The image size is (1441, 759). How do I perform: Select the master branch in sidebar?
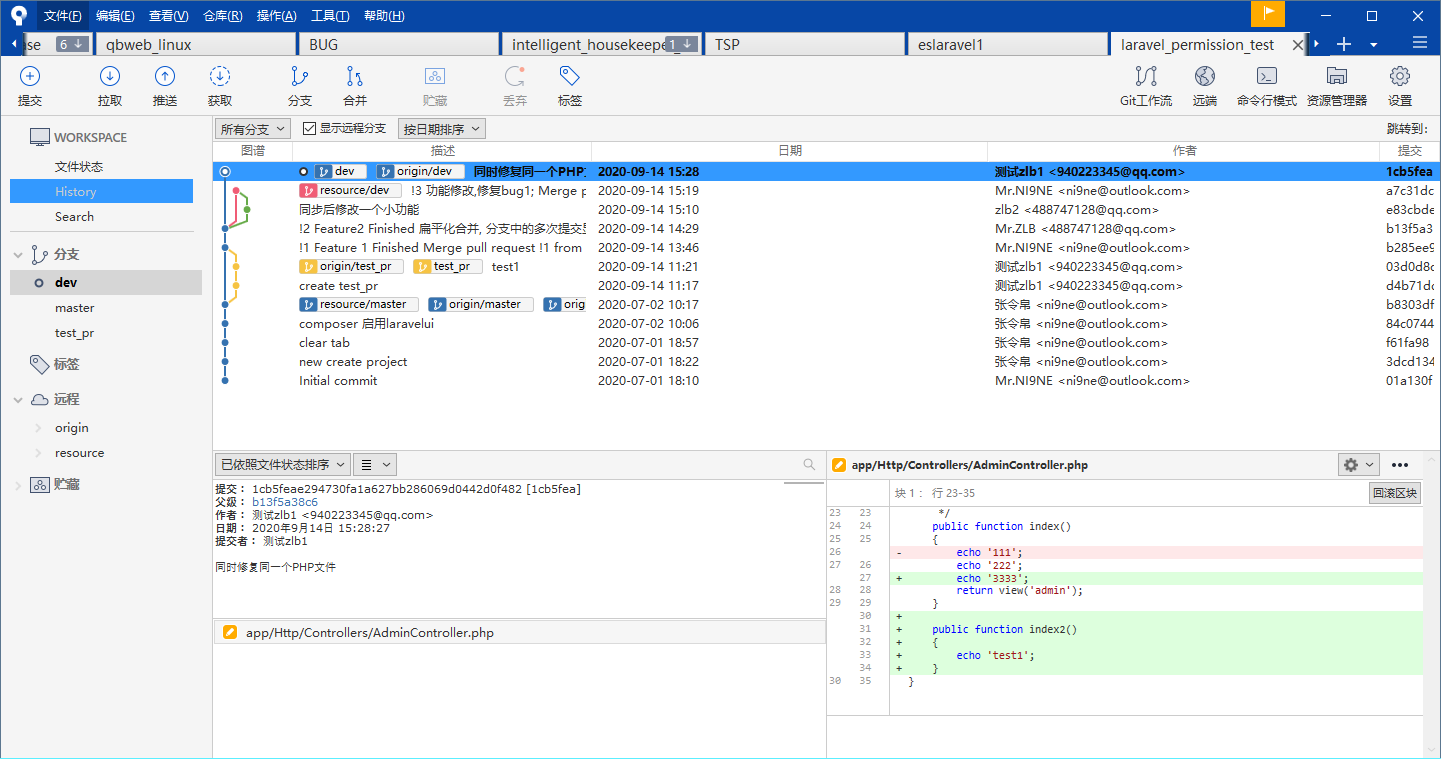[75, 308]
